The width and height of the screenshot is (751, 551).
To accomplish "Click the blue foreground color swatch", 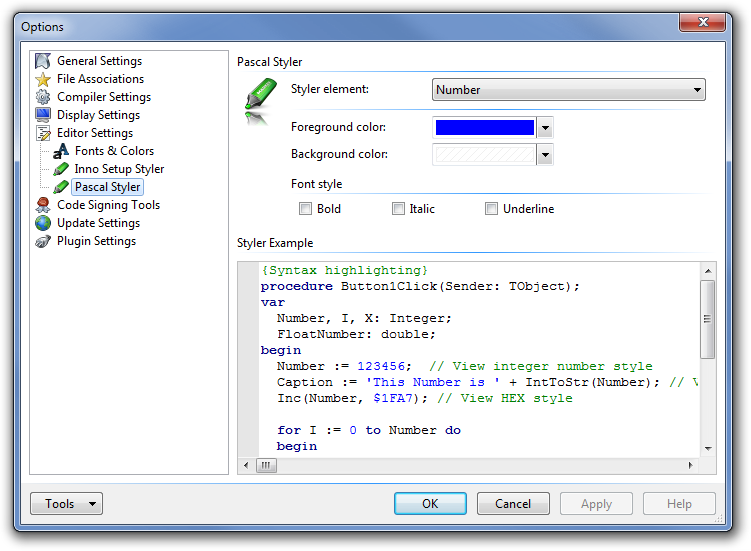I will pos(484,128).
